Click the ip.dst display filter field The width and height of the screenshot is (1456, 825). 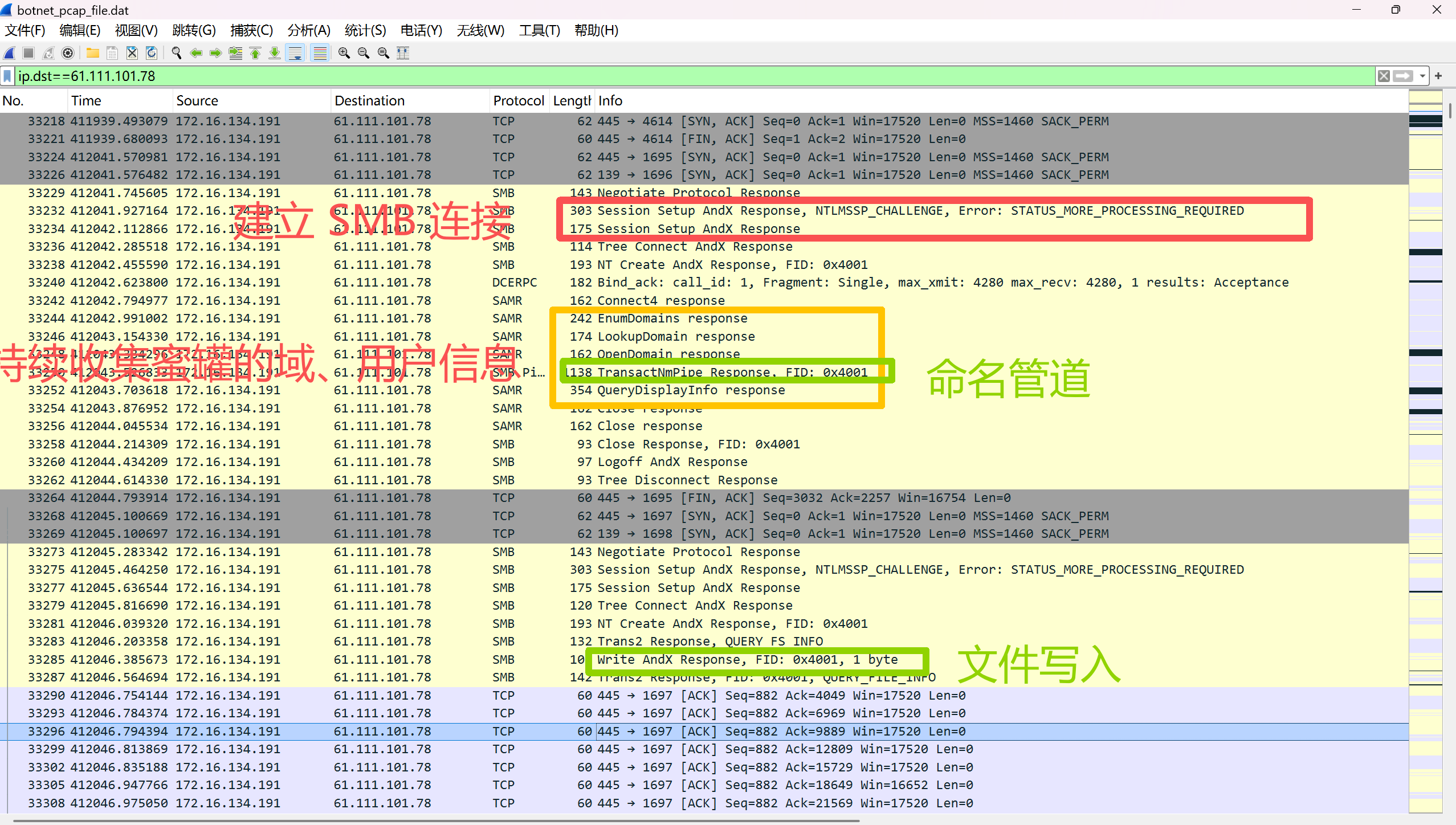click(x=684, y=76)
